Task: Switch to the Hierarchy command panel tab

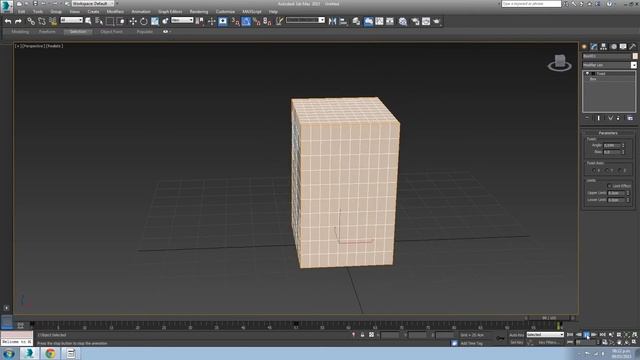Action: 603,47
